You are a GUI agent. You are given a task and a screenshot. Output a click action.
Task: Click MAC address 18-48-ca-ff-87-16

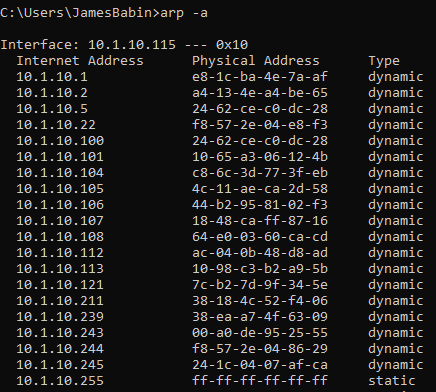260,221
